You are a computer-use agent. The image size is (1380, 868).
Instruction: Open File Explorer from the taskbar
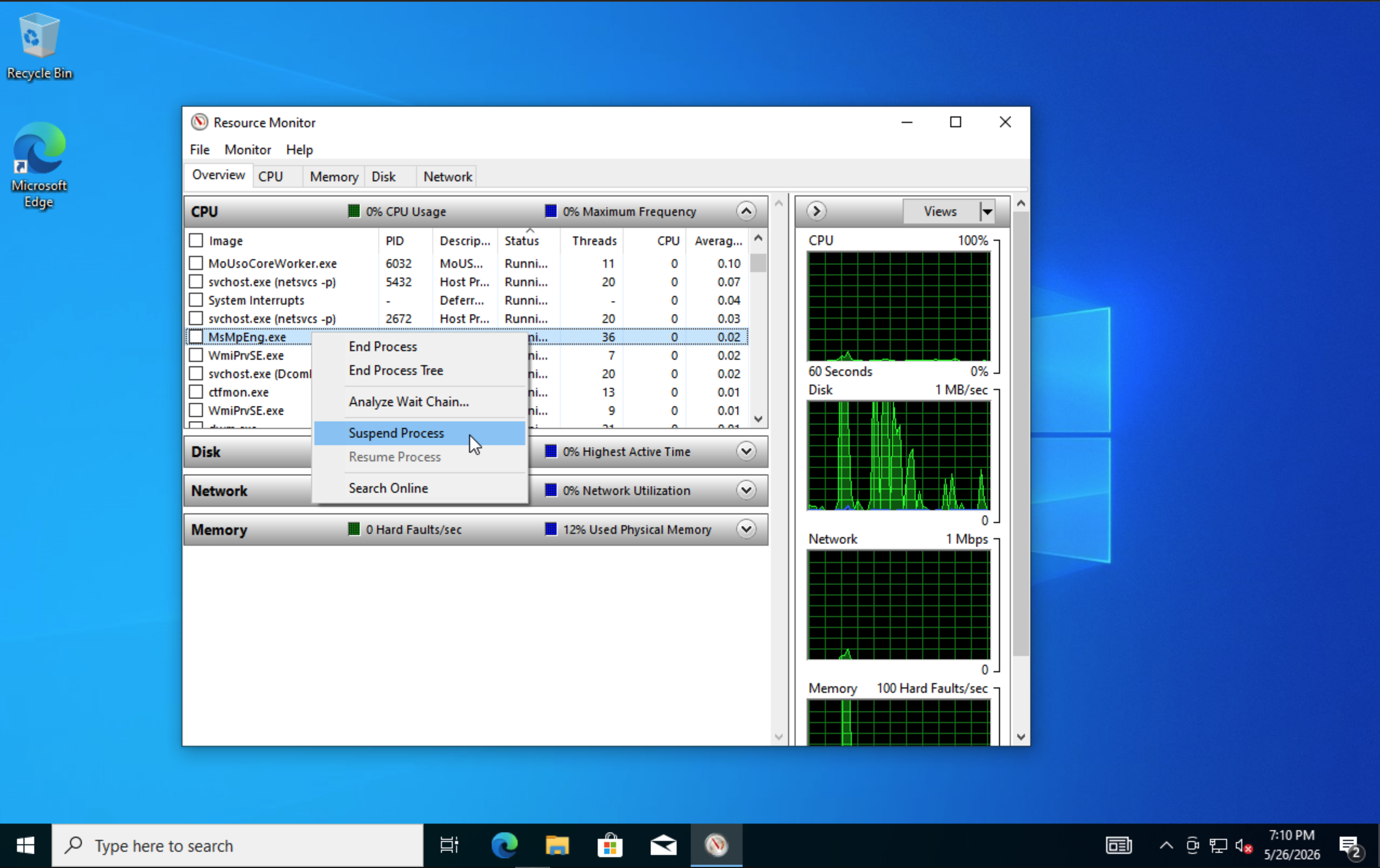click(557, 846)
